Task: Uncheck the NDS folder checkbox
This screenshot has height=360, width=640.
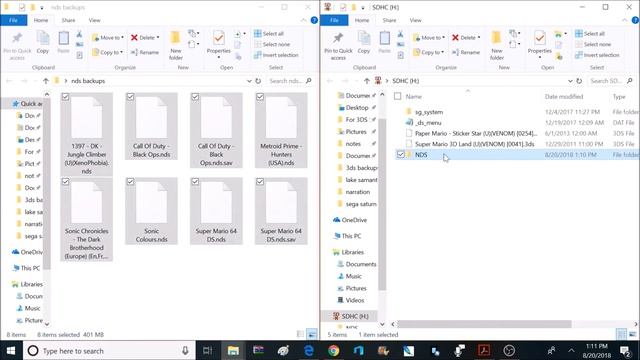Action: [x=400, y=154]
